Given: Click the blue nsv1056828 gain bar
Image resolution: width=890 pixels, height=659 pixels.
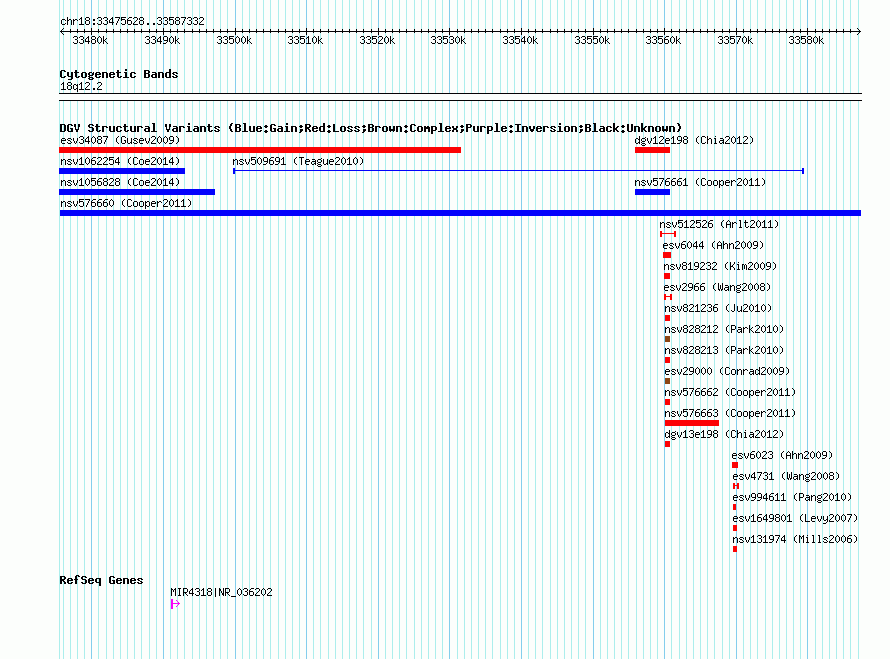Looking at the screenshot, I should (137, 192).
